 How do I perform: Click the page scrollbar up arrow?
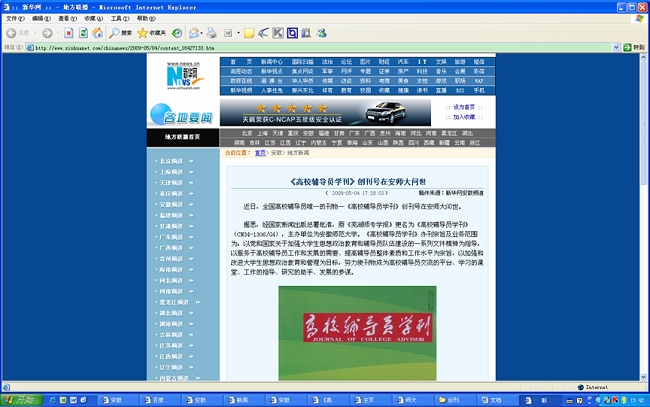[x=643, y=57]
